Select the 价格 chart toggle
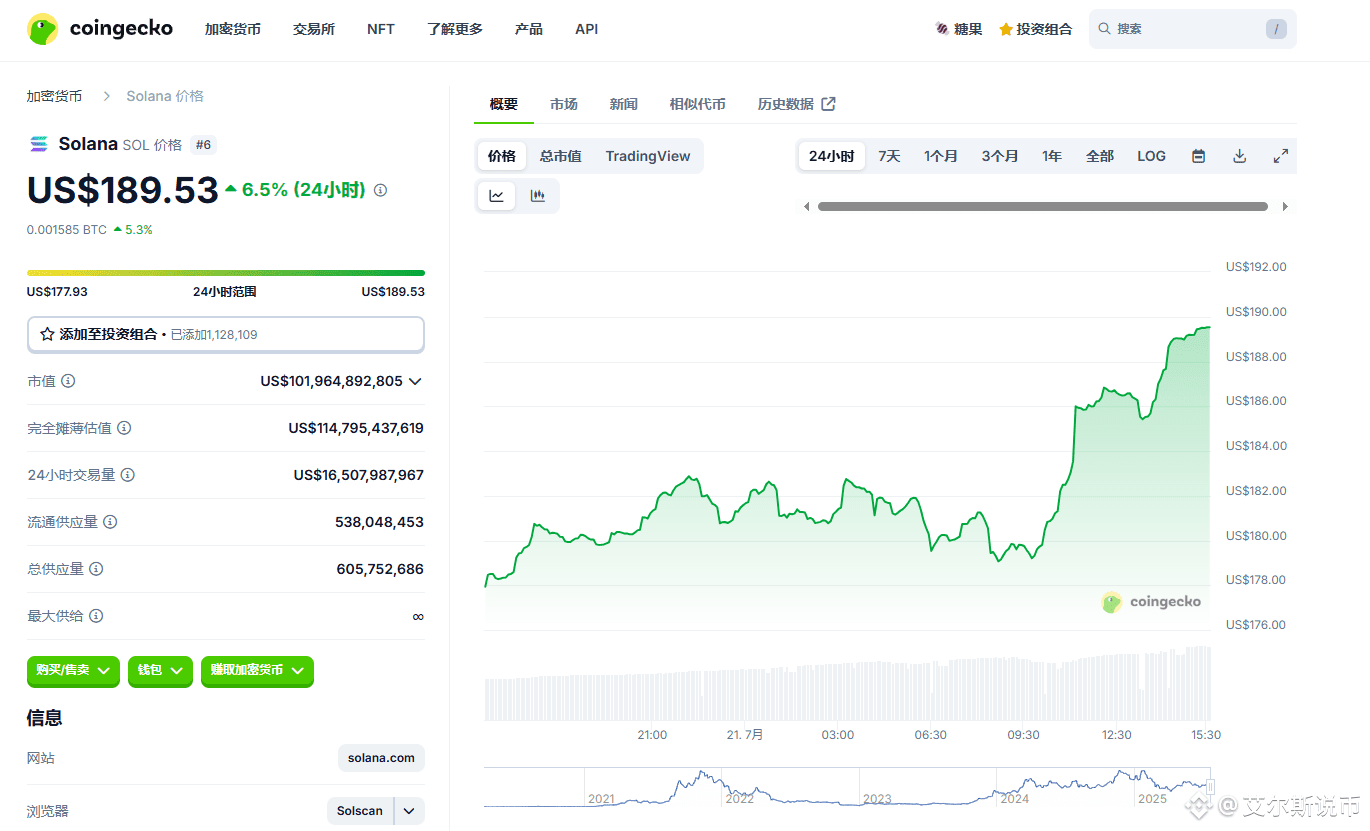The width and height of the screenshot is (1370, 831). (x=502, y=156)
